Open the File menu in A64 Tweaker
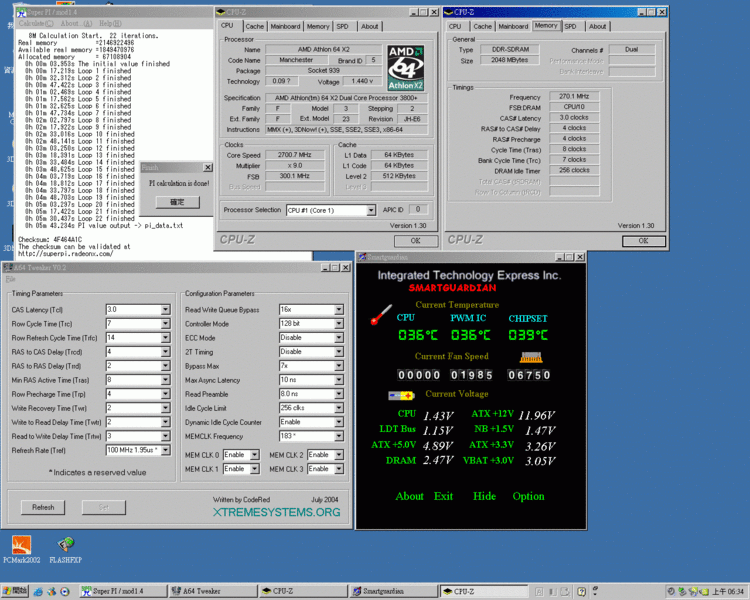750x600 pixels. pos(11,279)
